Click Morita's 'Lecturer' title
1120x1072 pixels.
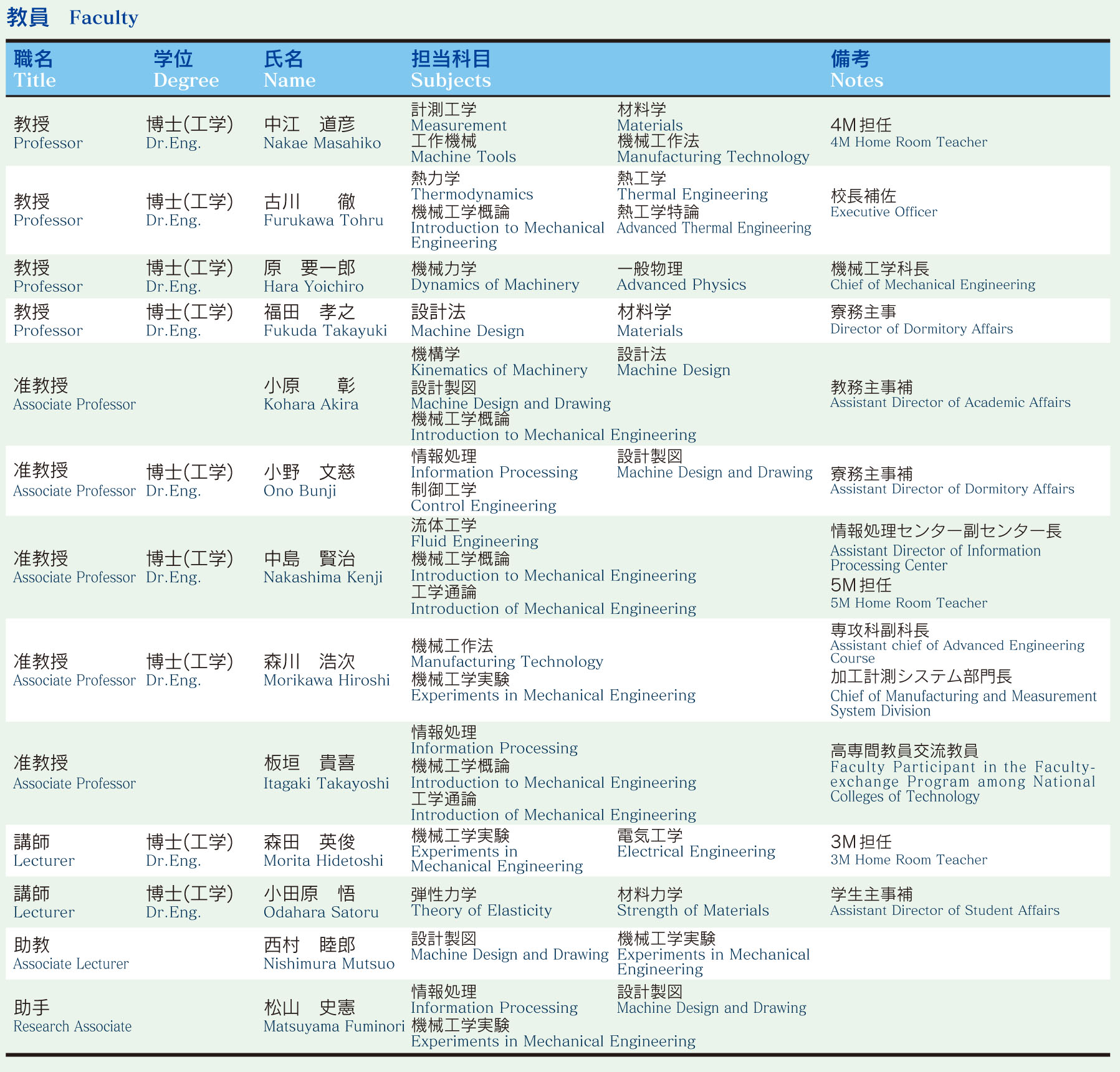(x=44, y=861)
